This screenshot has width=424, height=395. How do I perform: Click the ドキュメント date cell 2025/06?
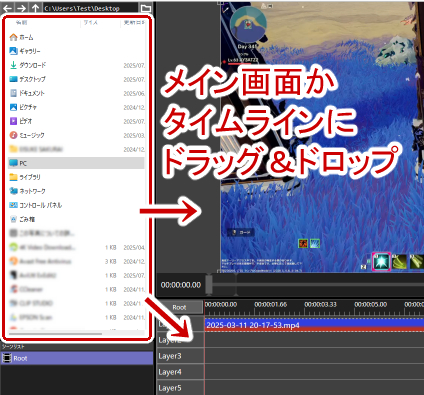(x=134, y=93)
